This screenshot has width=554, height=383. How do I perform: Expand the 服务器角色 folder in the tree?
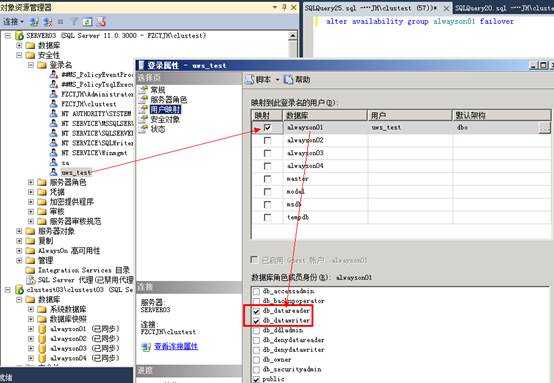(31, 182)
